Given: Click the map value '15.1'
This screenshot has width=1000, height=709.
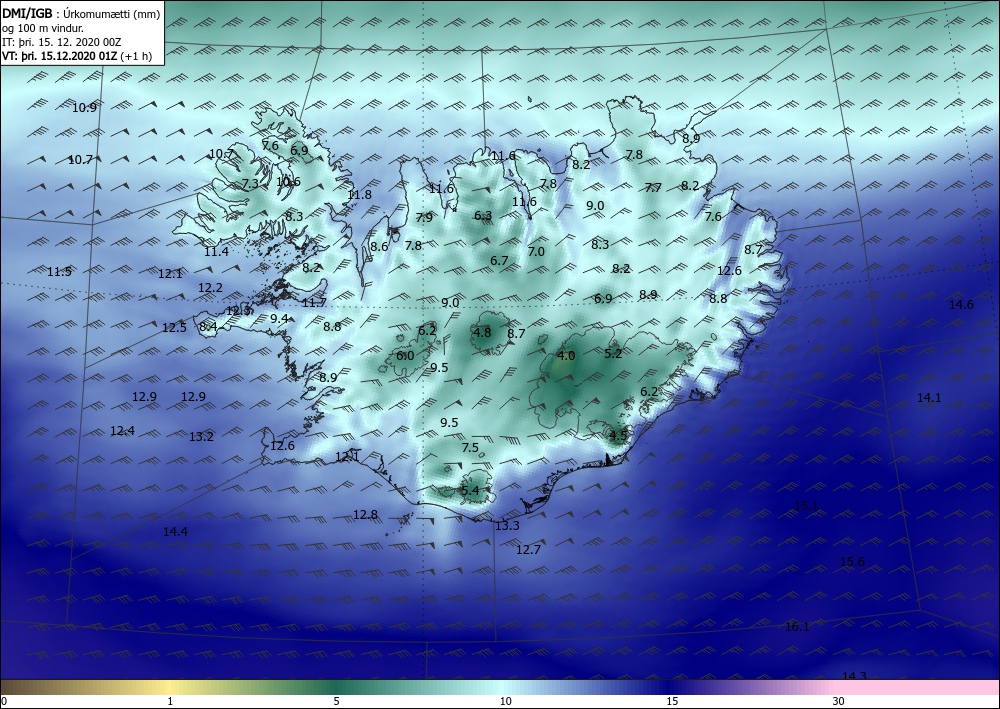Looking at the screenshot, I should (x=806, y=506).
